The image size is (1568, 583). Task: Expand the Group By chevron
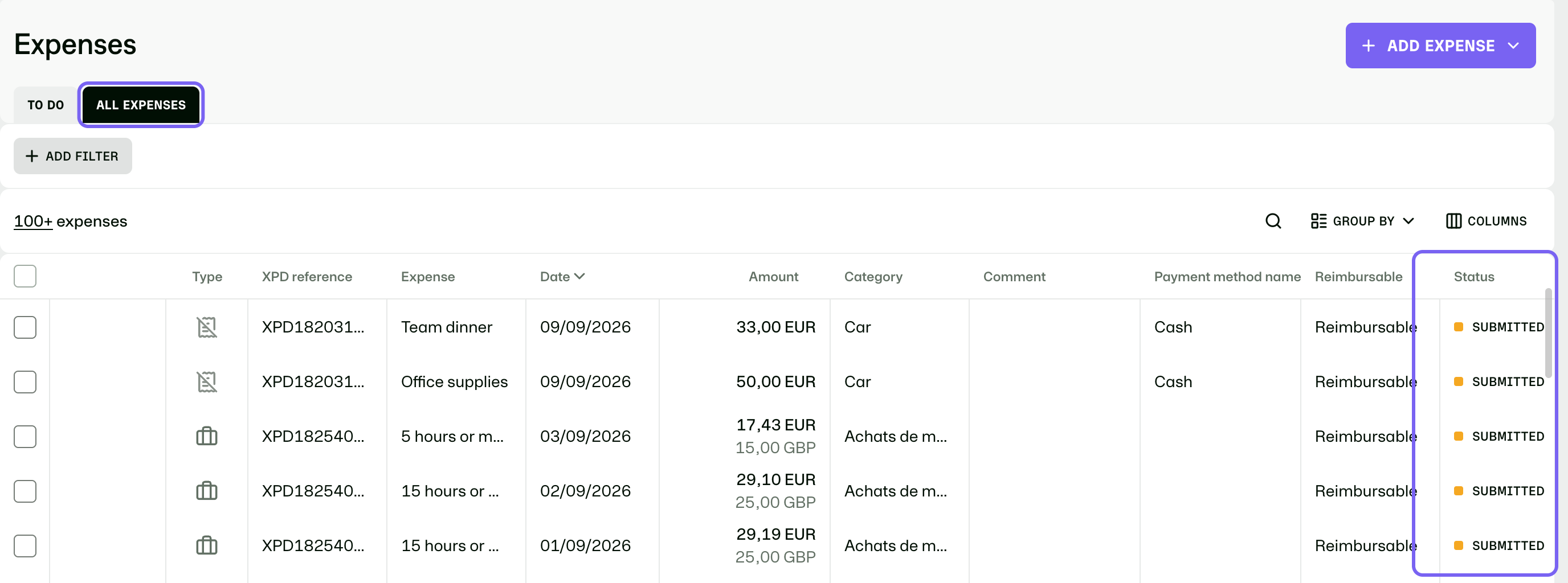(x=1408, y=221)
